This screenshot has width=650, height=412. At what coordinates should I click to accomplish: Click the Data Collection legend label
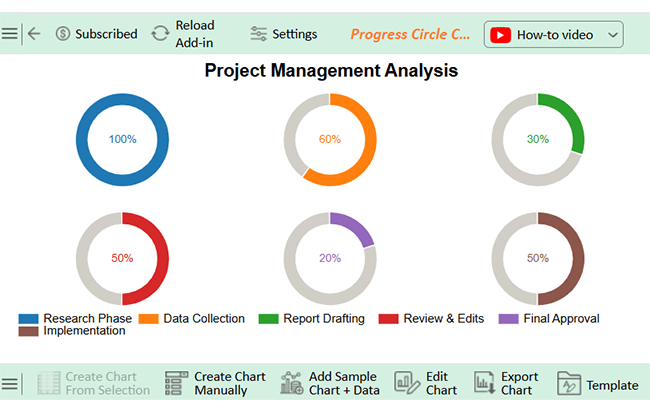point(204,319)
